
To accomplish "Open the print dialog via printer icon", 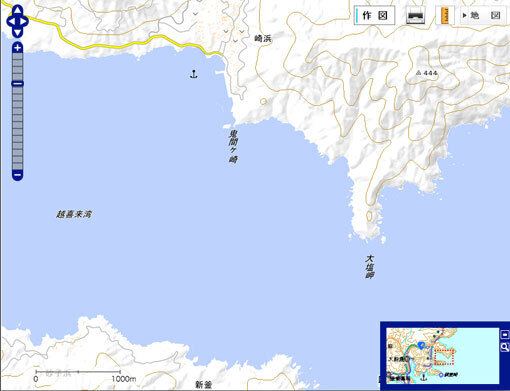I will [x=415, y=16].
